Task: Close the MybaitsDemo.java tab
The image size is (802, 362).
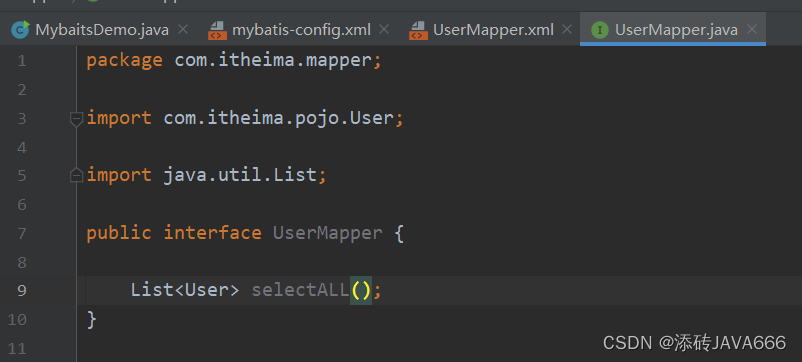Action: pos(183,30)
